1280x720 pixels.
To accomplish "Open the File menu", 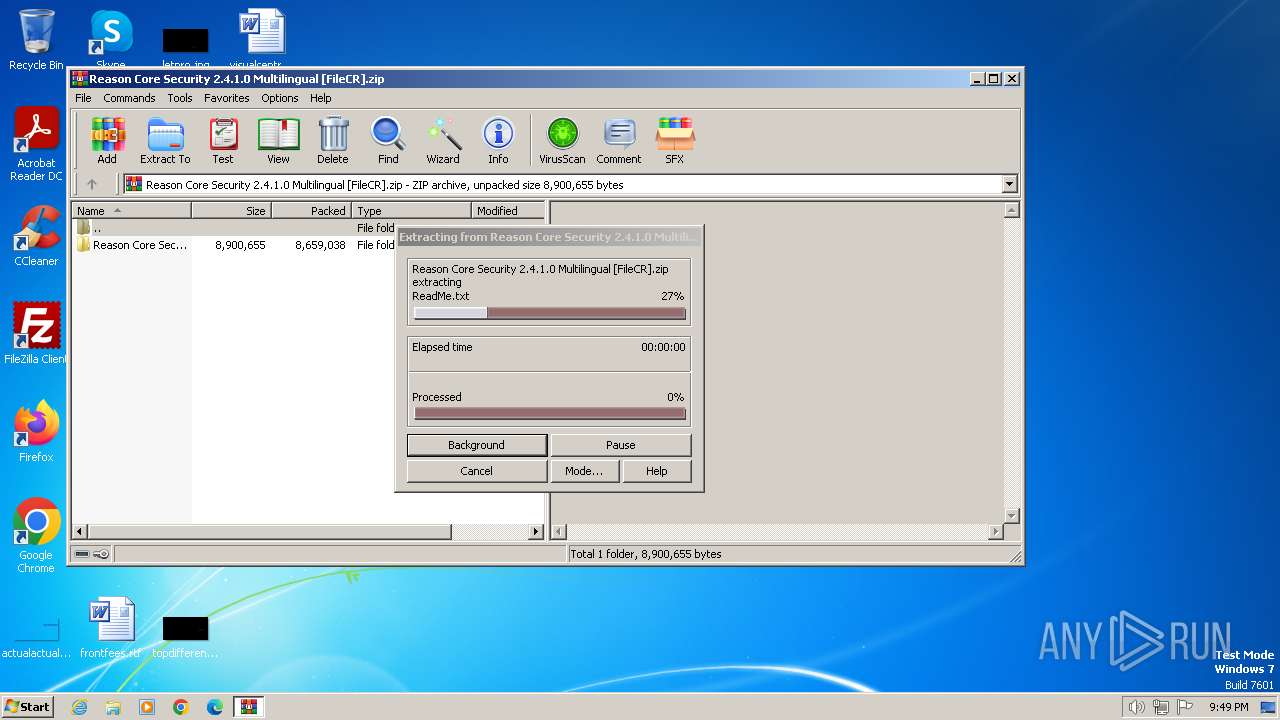I will [x=83, y=98].
